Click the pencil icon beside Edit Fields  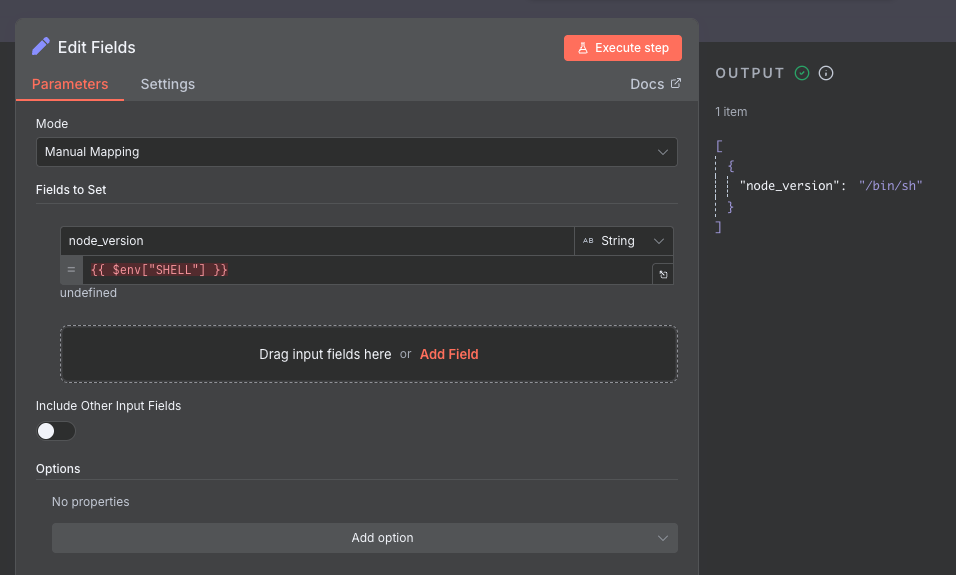[41, 47]
